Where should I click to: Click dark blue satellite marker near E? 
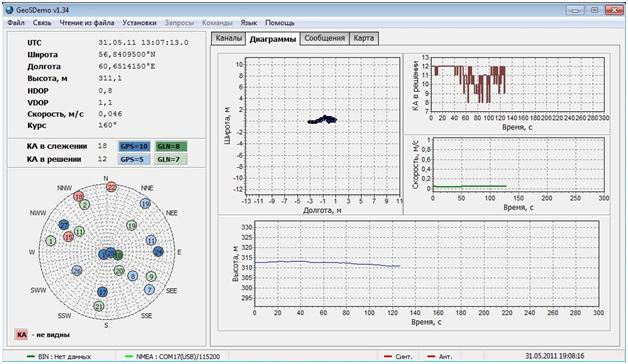click(159, 251)
